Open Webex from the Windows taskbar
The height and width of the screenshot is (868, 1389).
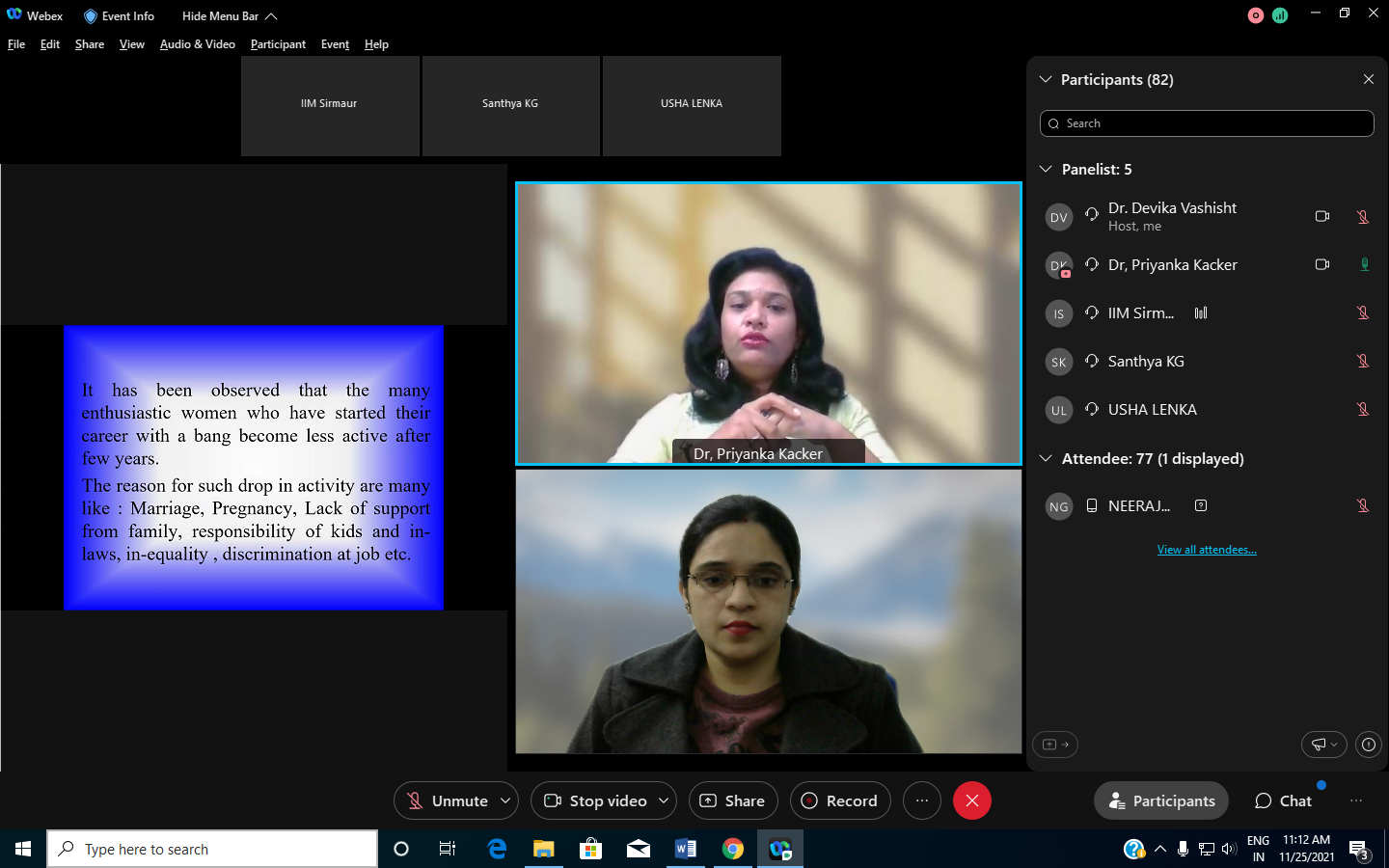(779, 849)
